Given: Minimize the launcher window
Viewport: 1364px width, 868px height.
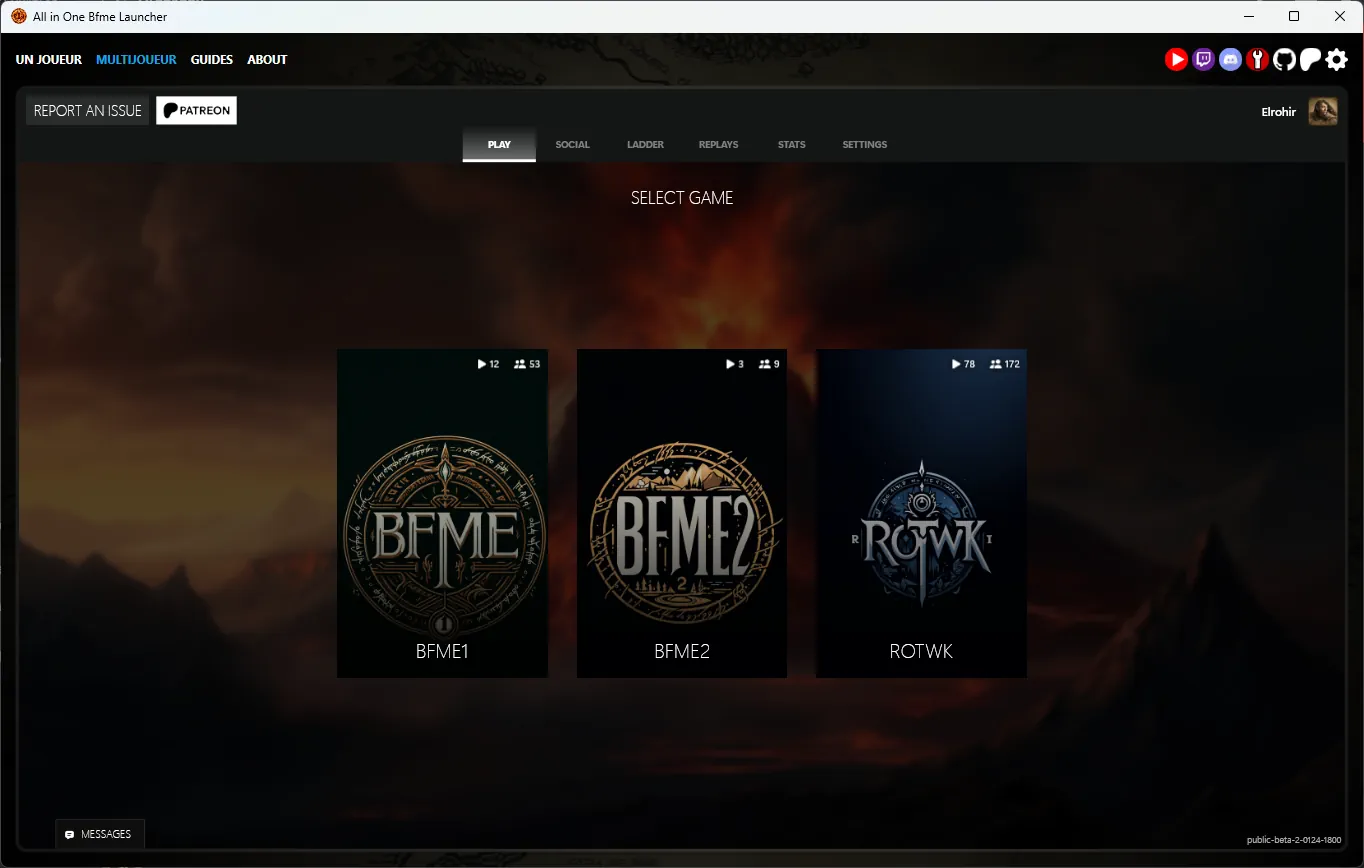Looking at the screenshot, I should [1249, 16].
